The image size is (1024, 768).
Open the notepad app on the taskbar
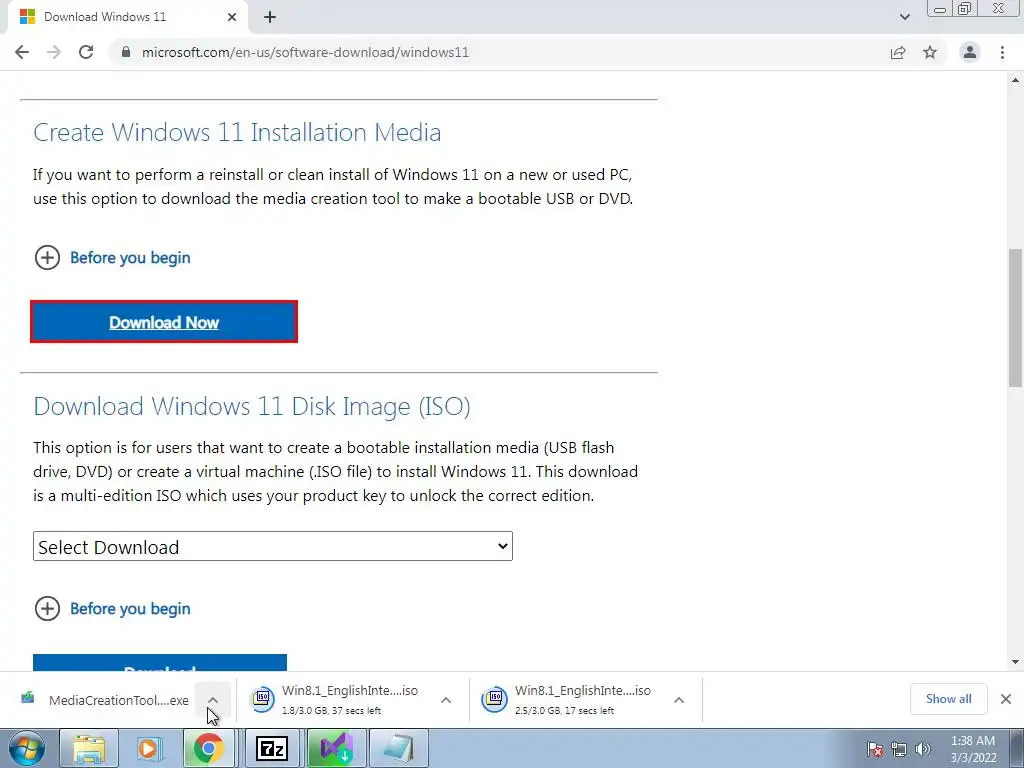pos(399,748)
